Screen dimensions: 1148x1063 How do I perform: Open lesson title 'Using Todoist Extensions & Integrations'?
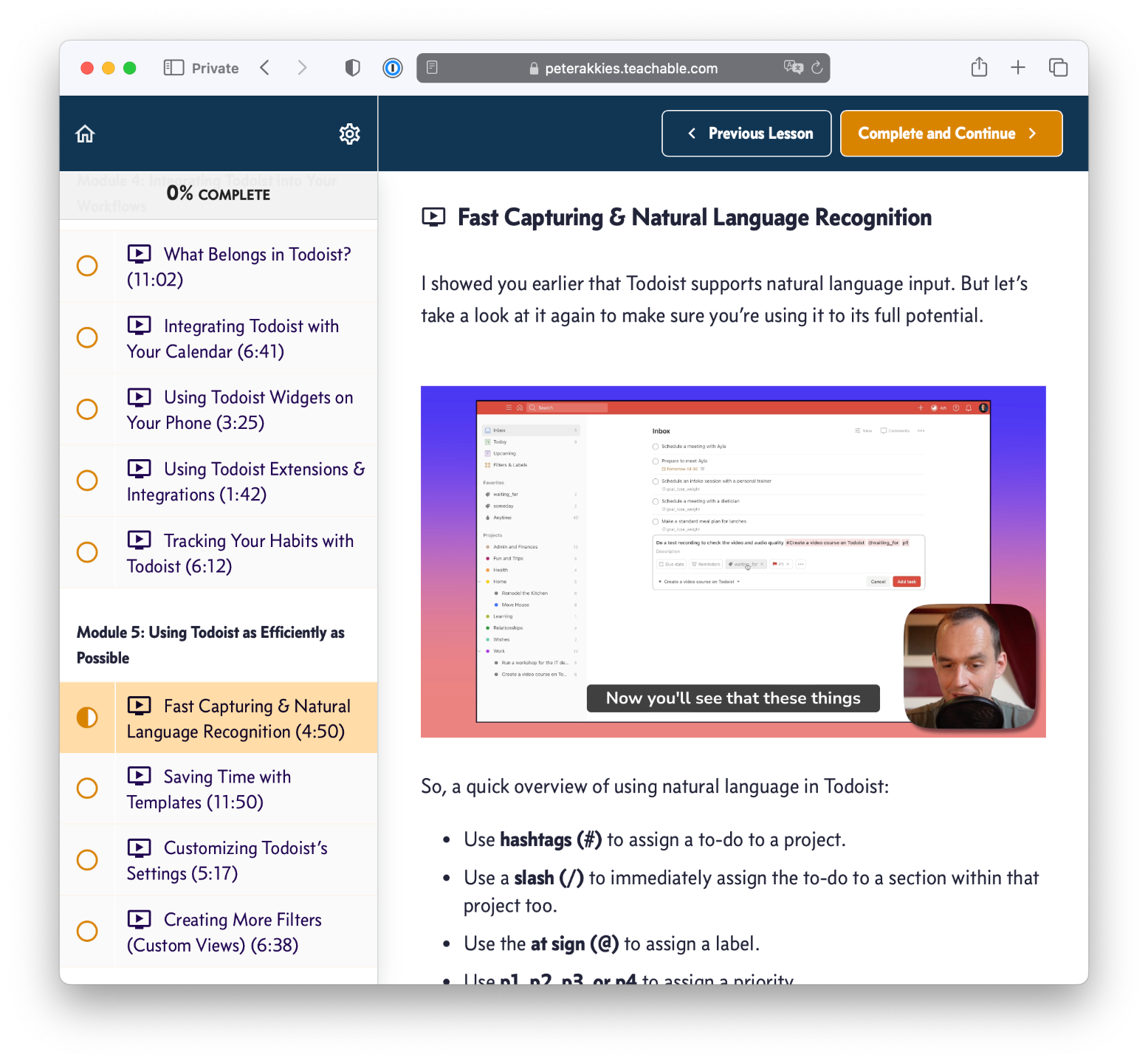tap(246, 481)
